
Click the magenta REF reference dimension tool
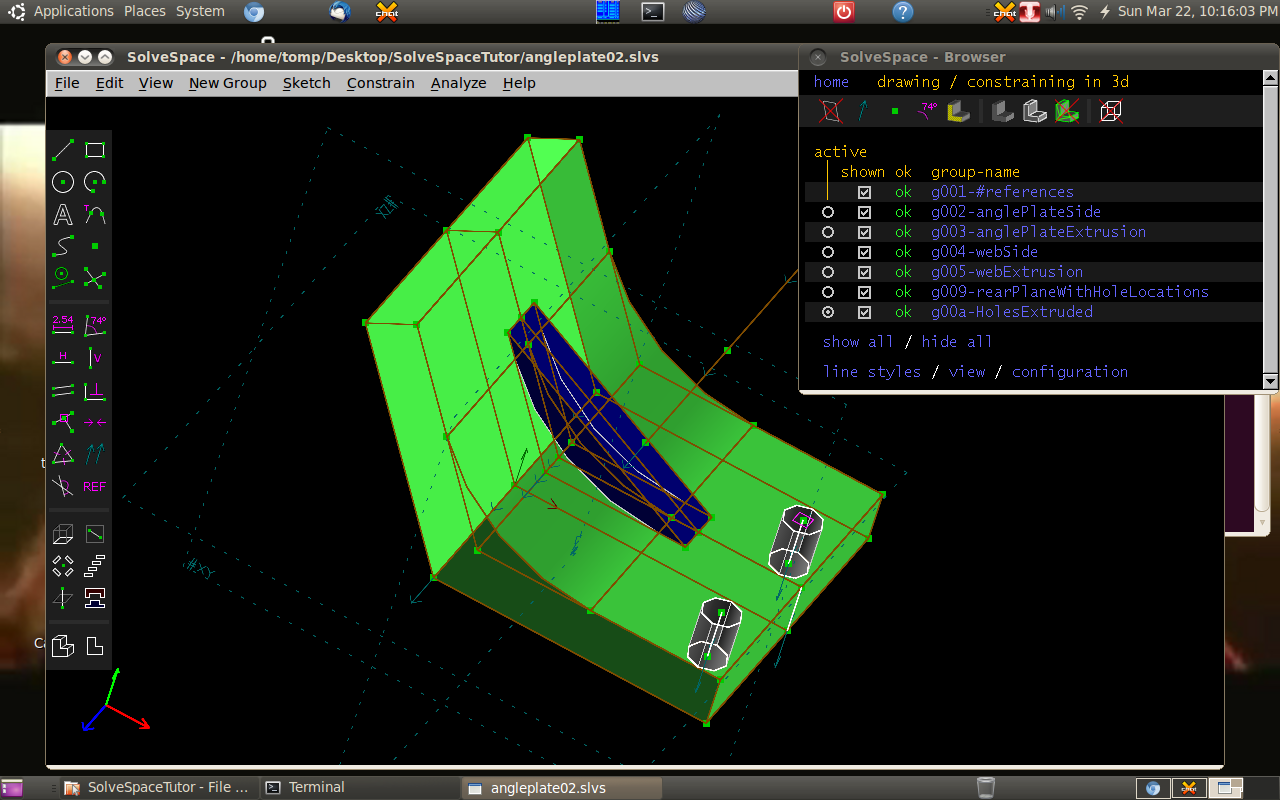95,487
